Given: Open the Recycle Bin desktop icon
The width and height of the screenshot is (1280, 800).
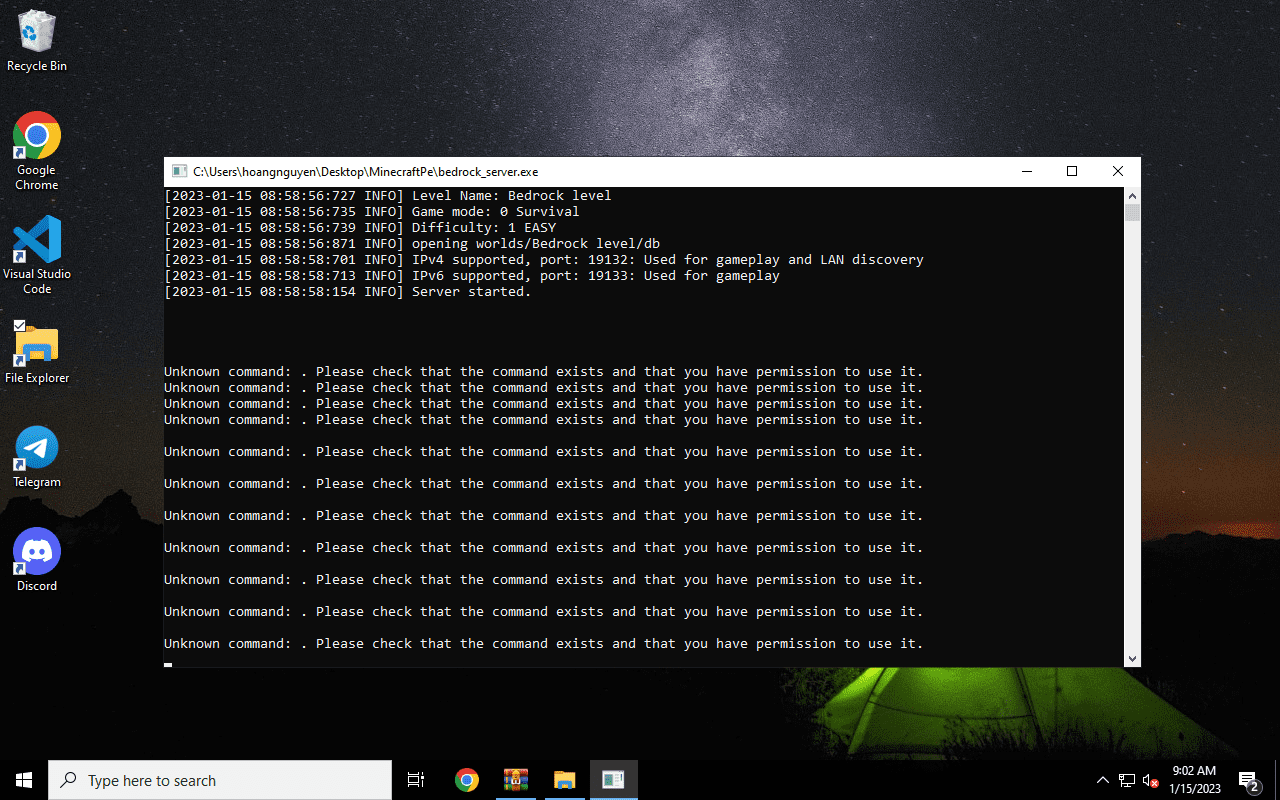Looking at the screenshot, I should [37, 41].
